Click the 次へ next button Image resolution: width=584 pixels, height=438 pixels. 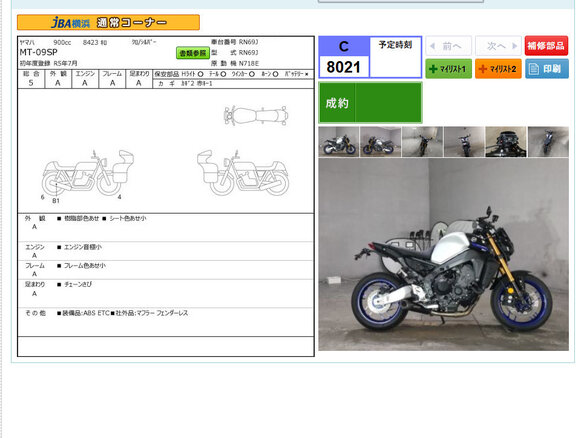(498, 46)
